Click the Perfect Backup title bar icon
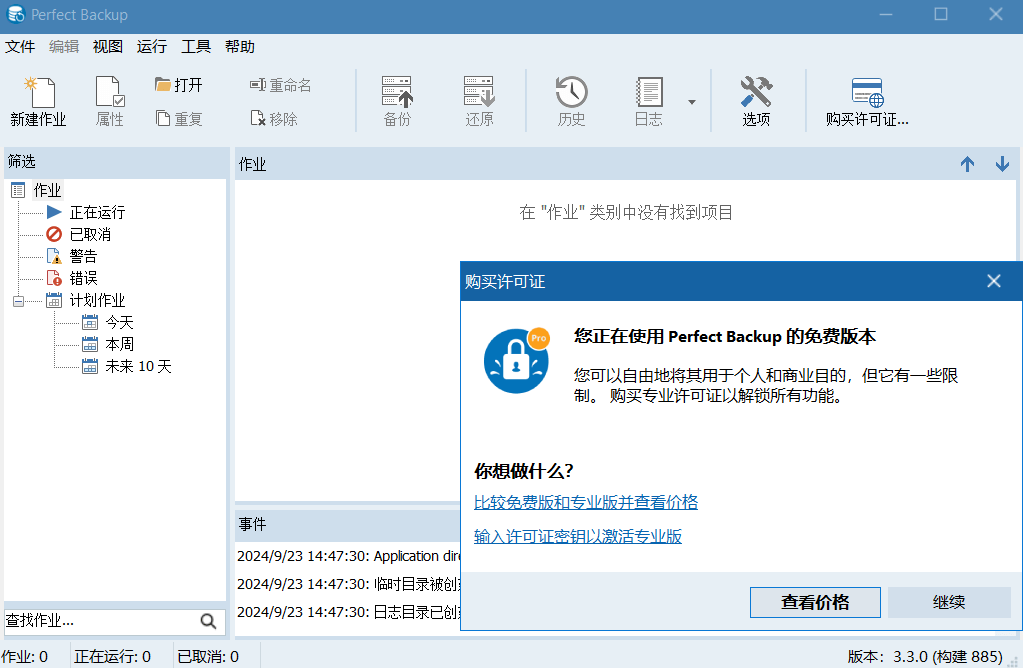Image resolution: width=1023 pixels, height=668 pixels. [x=16, y=14]
